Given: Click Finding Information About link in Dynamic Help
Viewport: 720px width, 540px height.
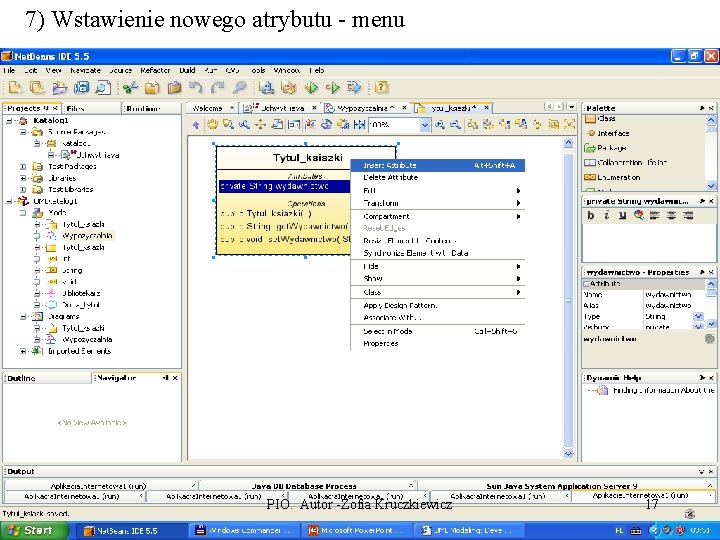Looking at the screenshot, I should [x=663, y=390].
